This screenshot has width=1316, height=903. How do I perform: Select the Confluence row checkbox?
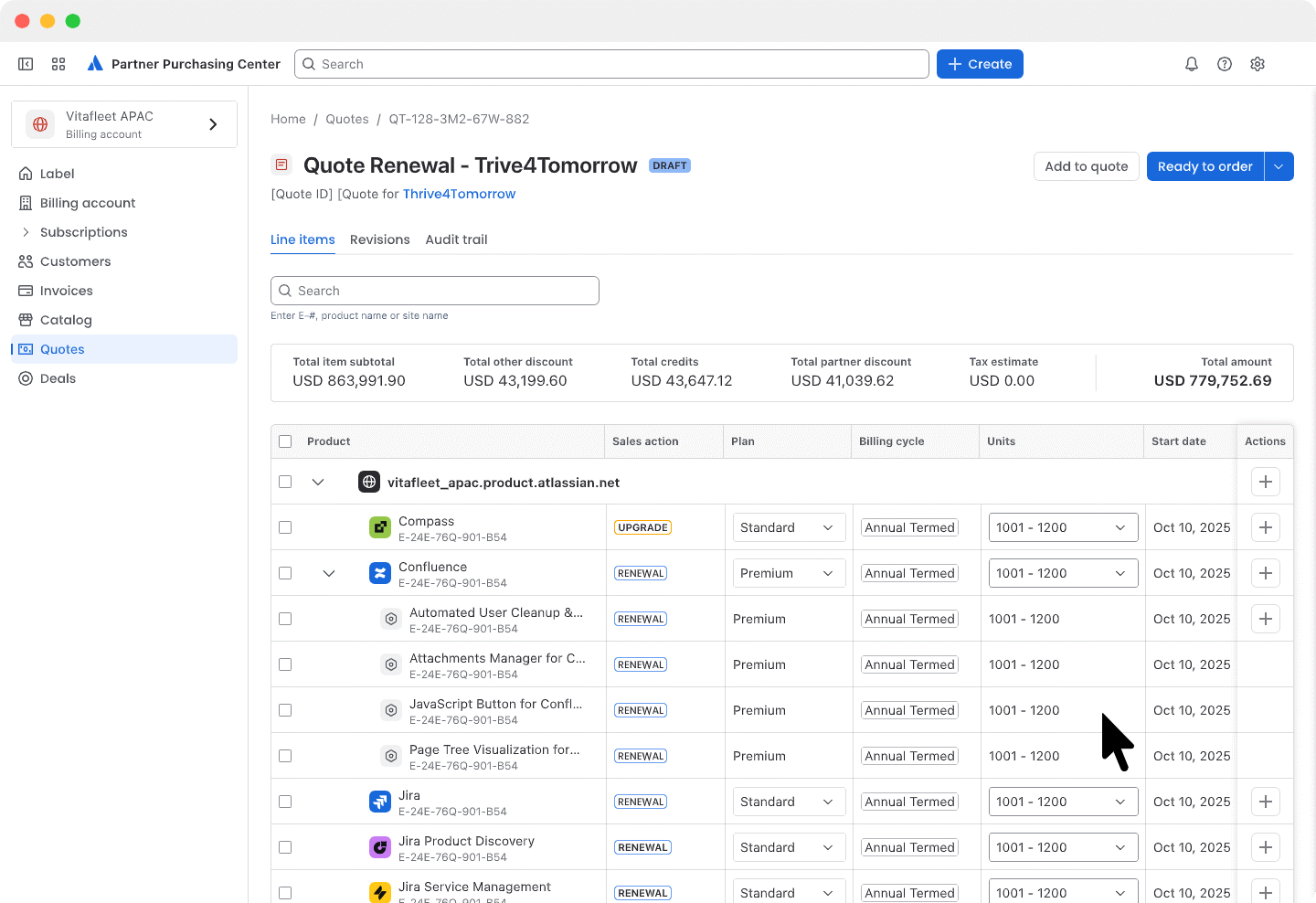click(x=285, y=573)
